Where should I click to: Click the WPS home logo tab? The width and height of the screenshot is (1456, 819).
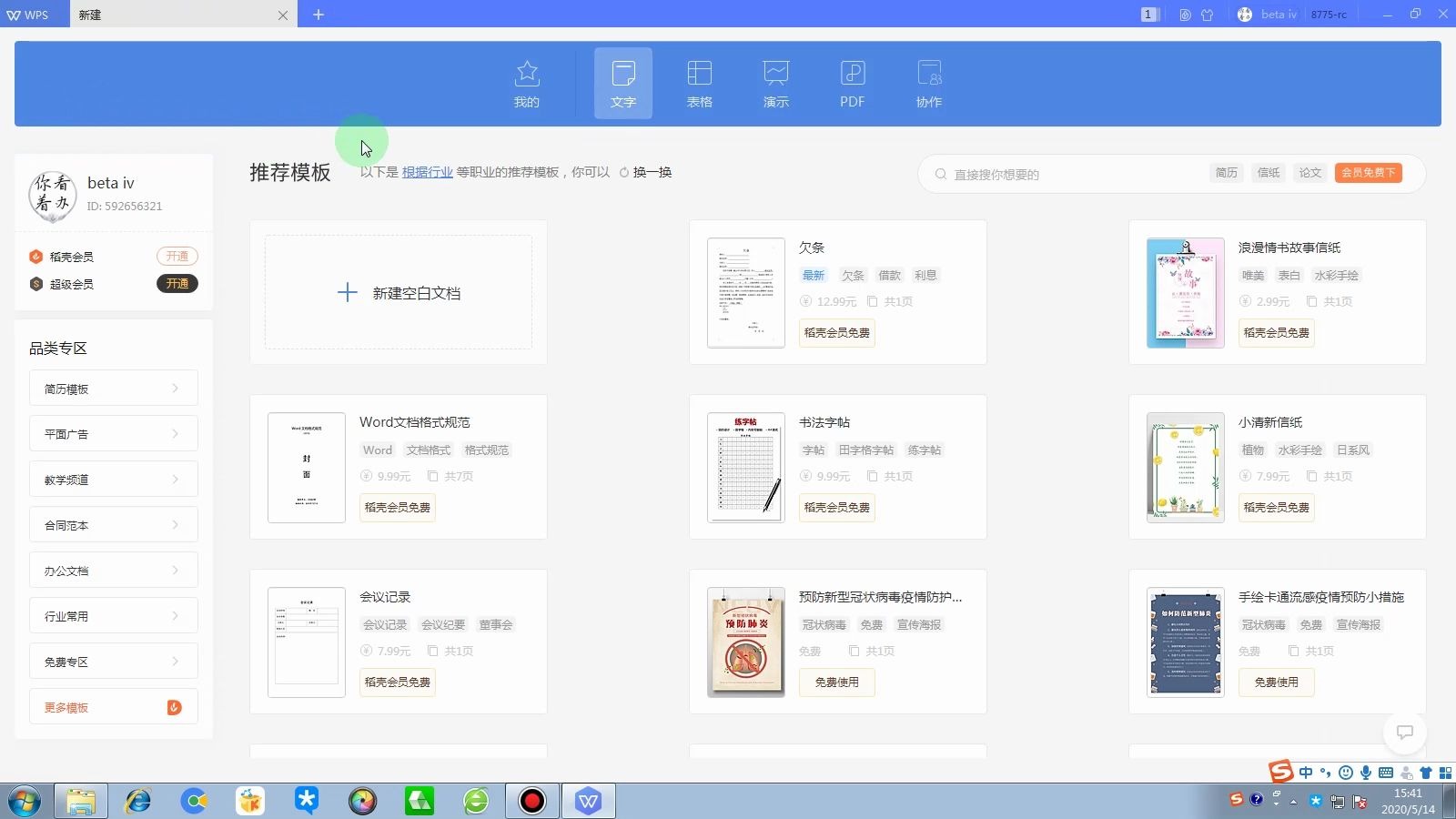28,15
